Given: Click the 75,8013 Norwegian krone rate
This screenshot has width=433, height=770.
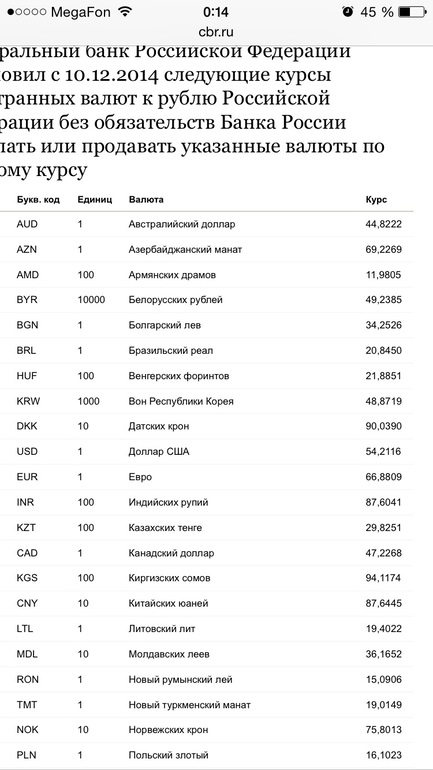Looking at the screenshot, I should coord(384,730).
